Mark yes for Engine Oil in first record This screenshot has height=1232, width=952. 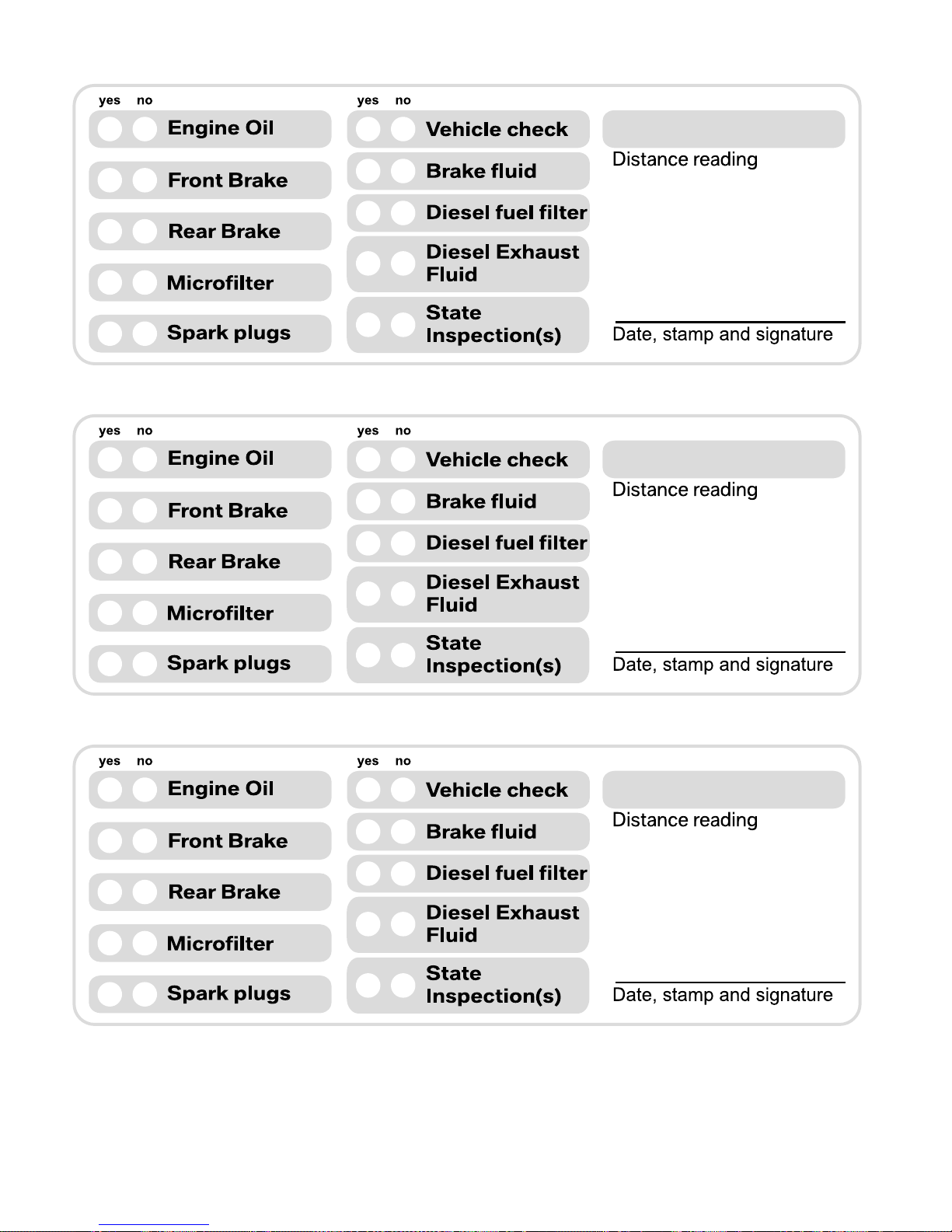tap(110, 129)
